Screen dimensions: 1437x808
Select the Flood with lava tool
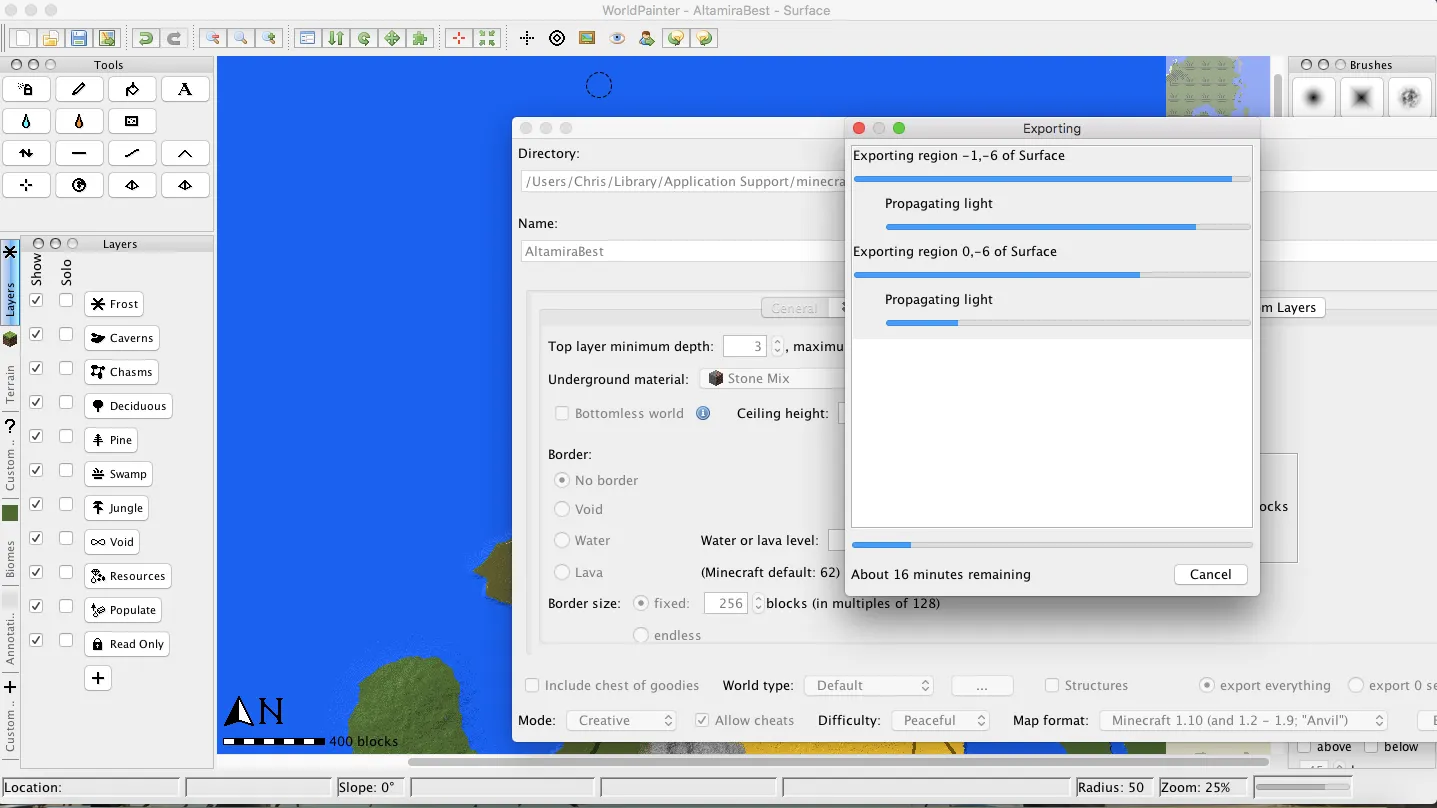tap(79, 121)
